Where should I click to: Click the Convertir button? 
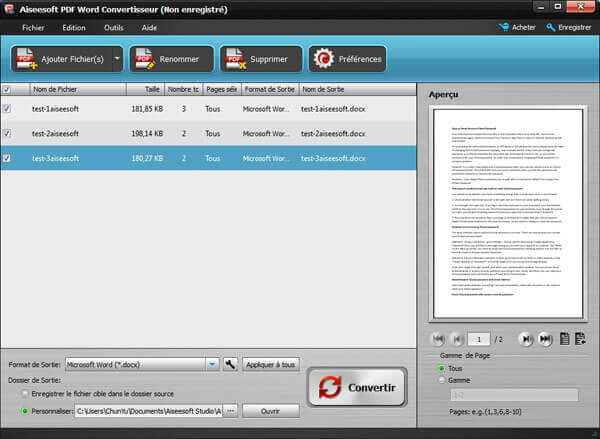pos(357,387)
